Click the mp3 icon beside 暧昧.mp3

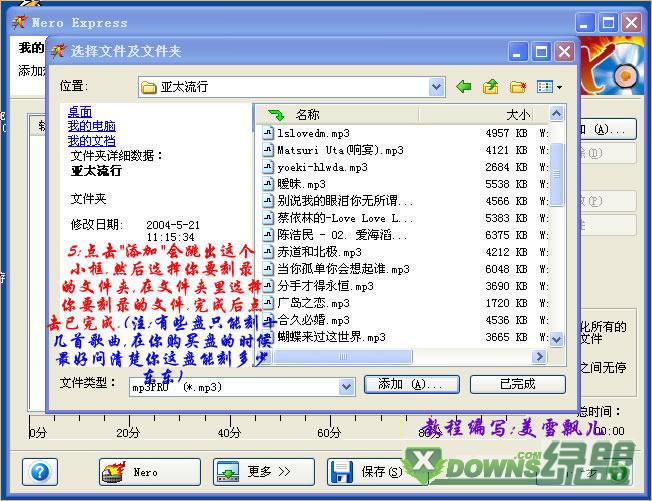point(268,184)
